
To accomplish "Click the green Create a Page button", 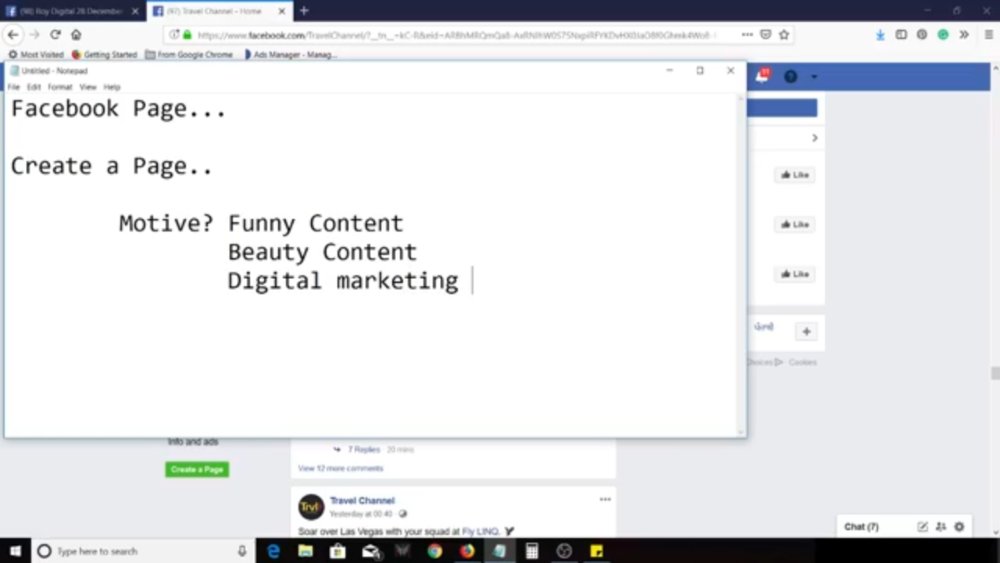I will [197, 469].
